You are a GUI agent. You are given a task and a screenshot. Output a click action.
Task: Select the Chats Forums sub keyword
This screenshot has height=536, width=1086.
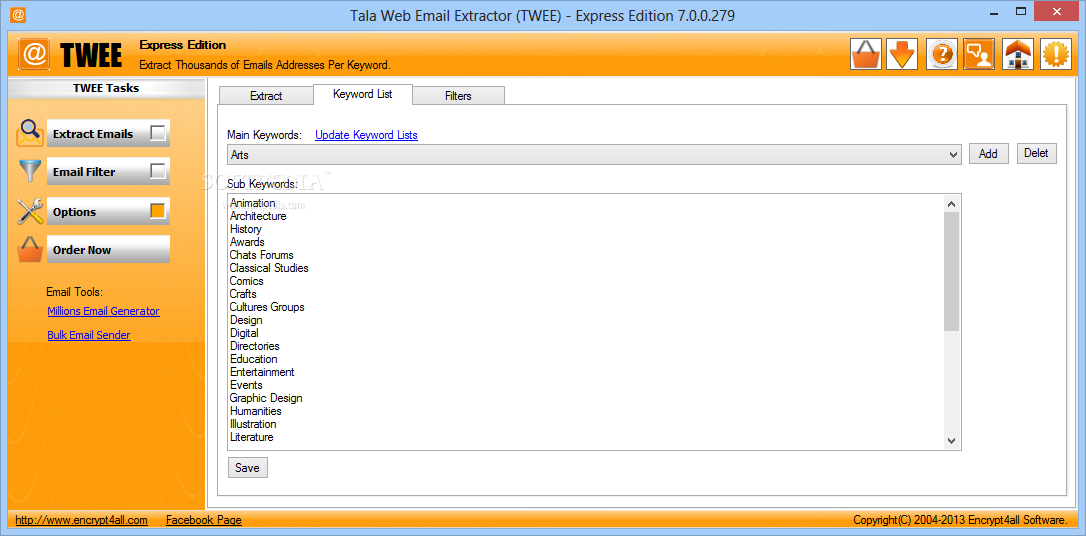pos(261,255)
